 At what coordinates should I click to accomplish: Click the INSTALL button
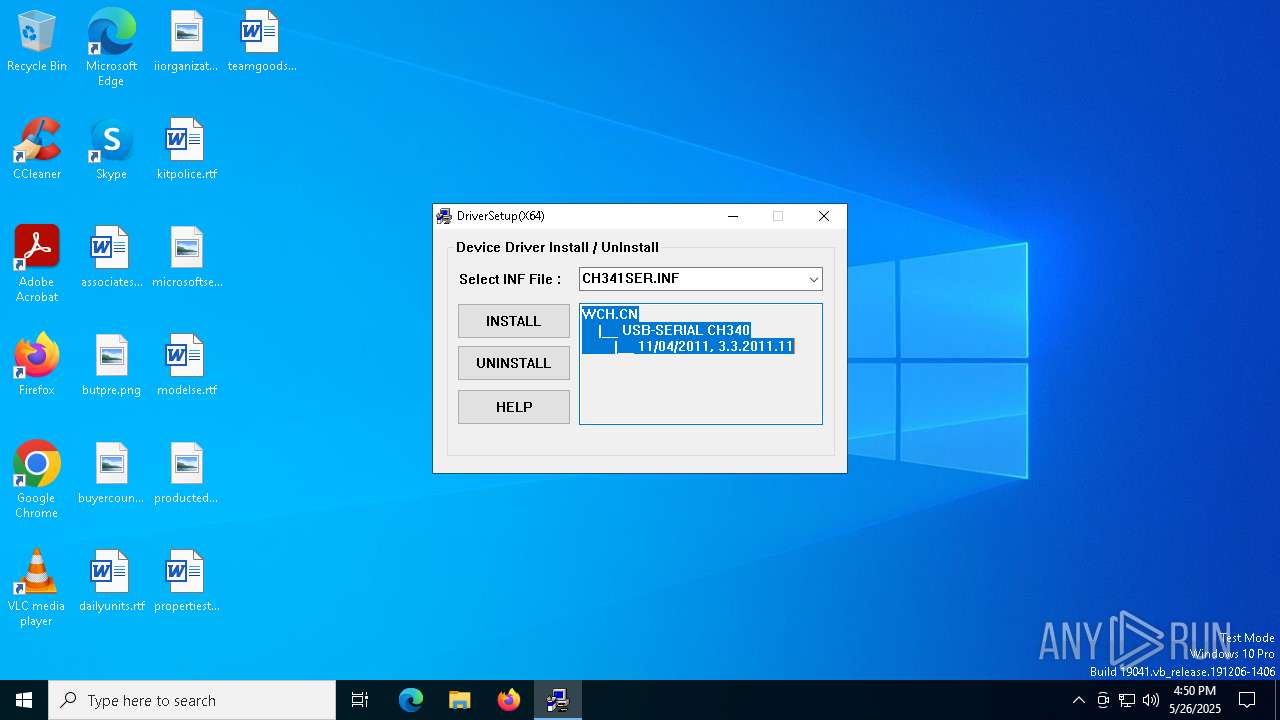514,321
